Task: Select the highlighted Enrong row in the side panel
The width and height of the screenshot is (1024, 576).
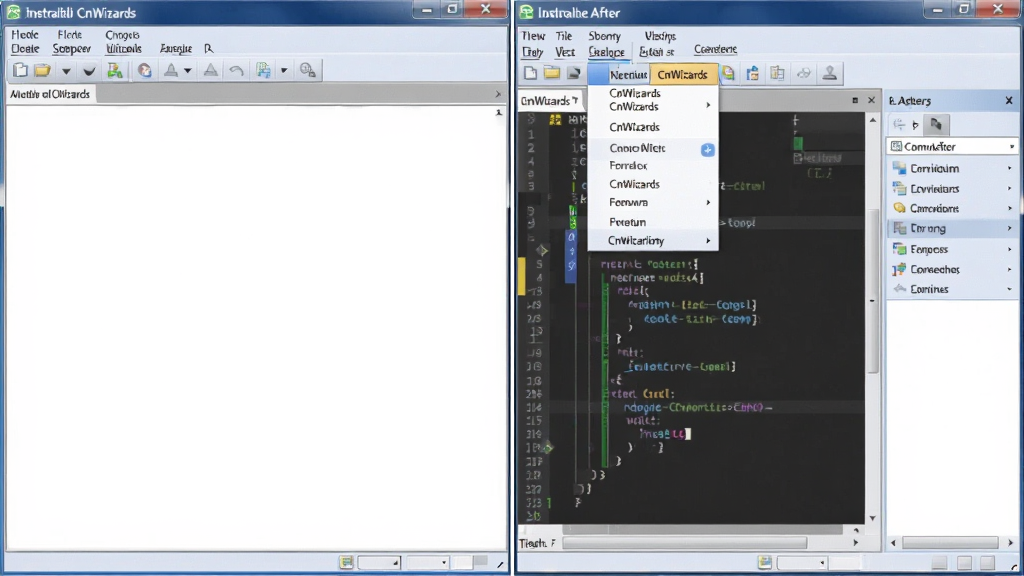Action: coord(952,229)
